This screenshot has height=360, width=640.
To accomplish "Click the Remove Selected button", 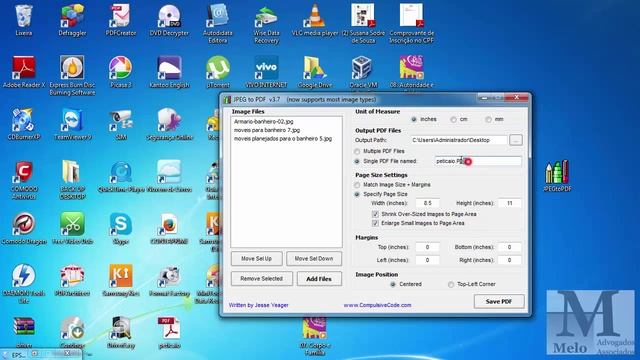I will pos(262,279).
